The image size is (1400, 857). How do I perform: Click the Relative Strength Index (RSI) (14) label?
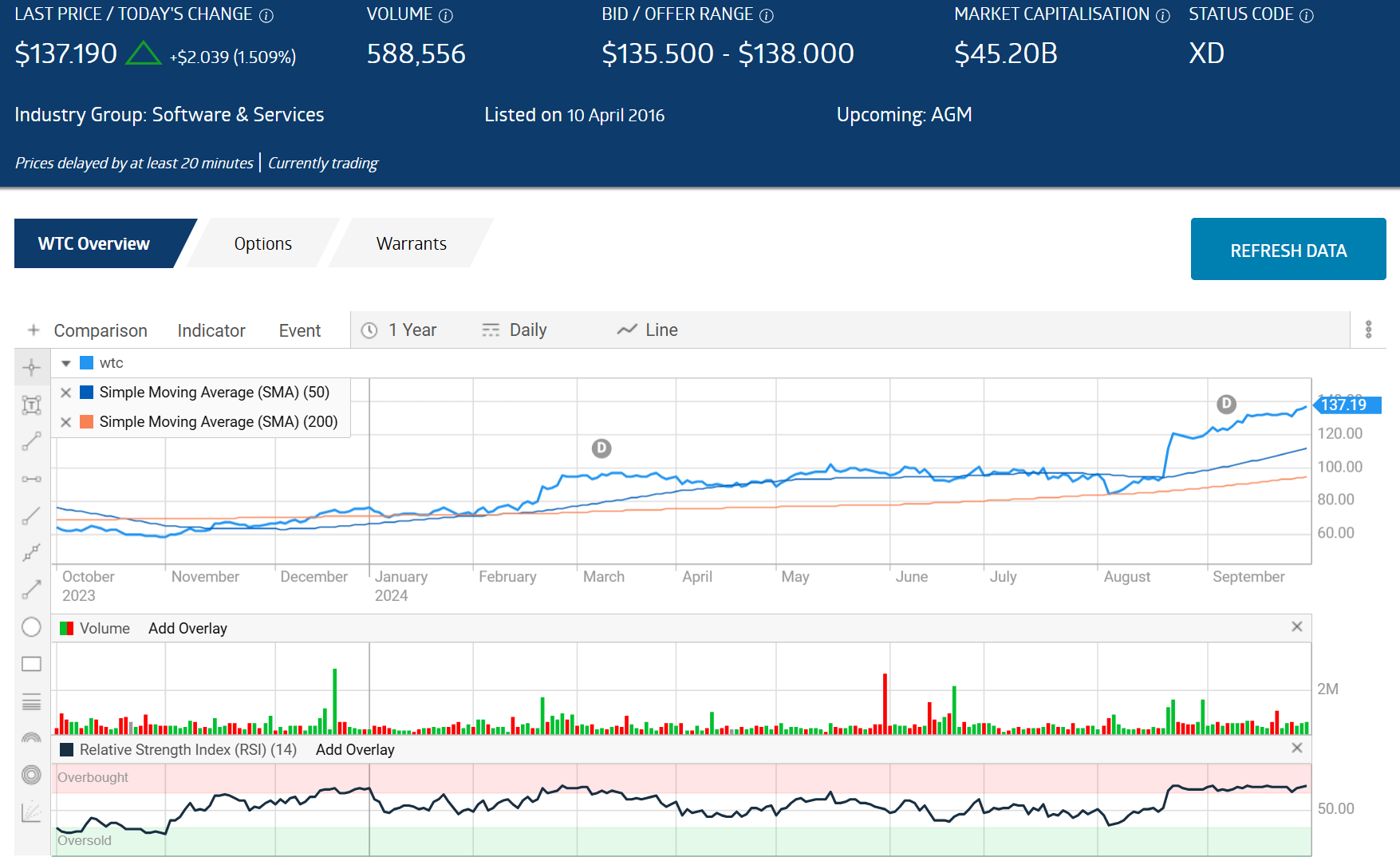(188, 749)
